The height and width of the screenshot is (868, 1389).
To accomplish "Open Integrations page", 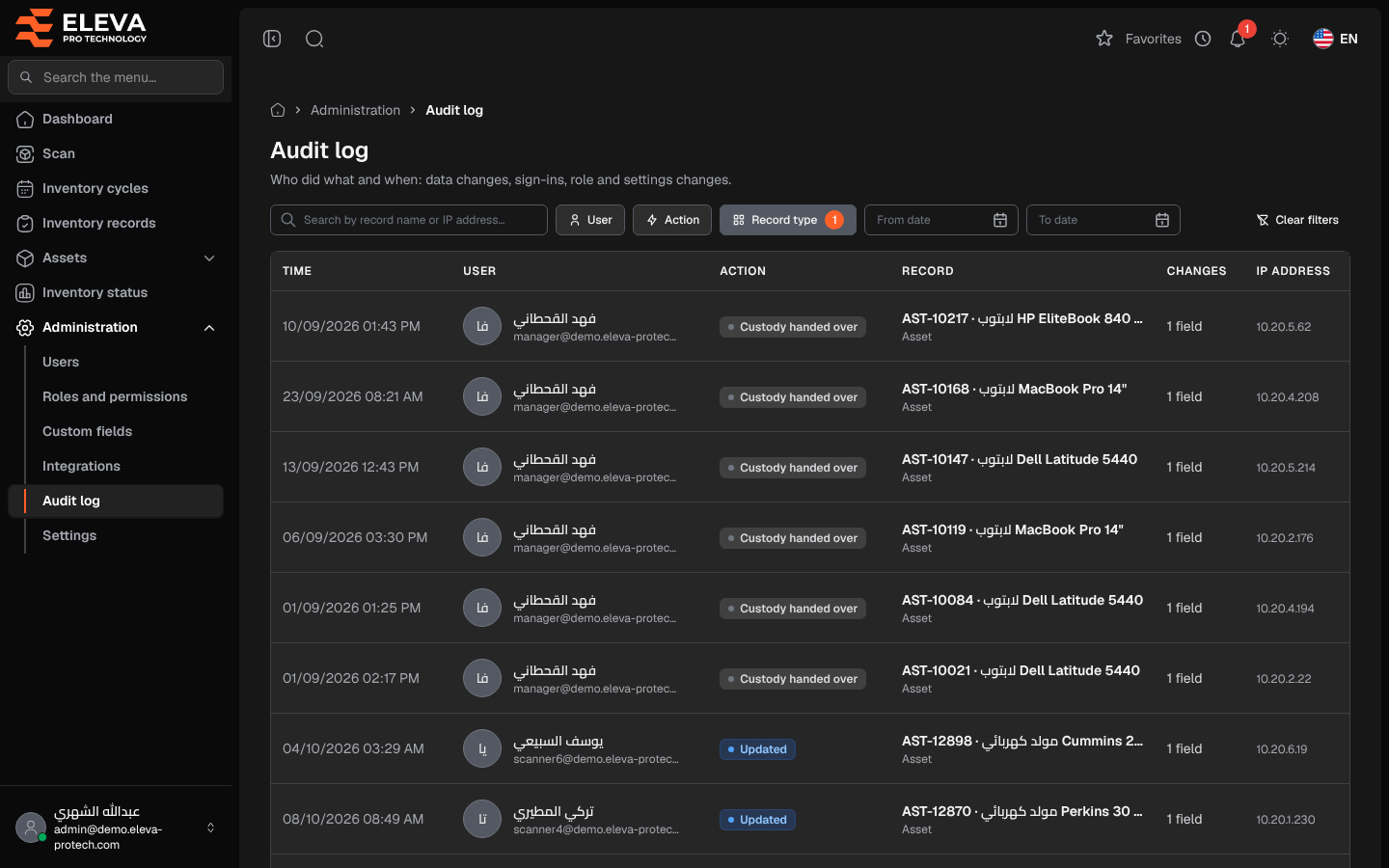I will (81, 466).
